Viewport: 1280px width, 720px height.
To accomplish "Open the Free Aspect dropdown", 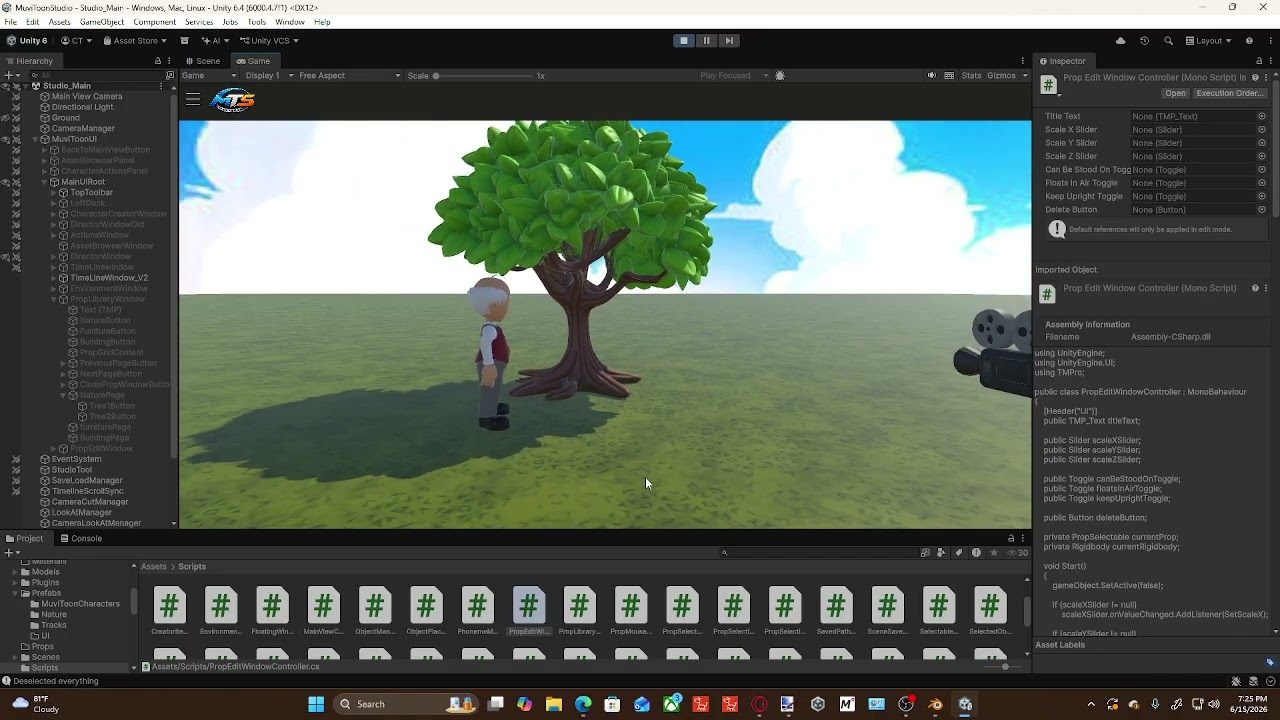I will click(349, 76).
